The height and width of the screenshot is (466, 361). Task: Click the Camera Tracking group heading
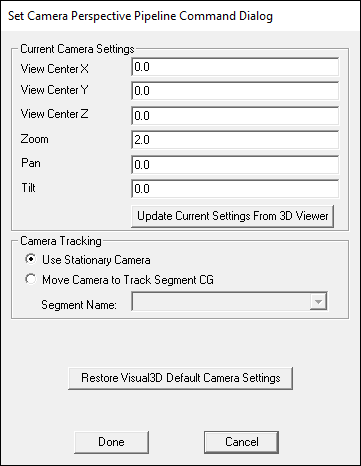pos(61,241)
